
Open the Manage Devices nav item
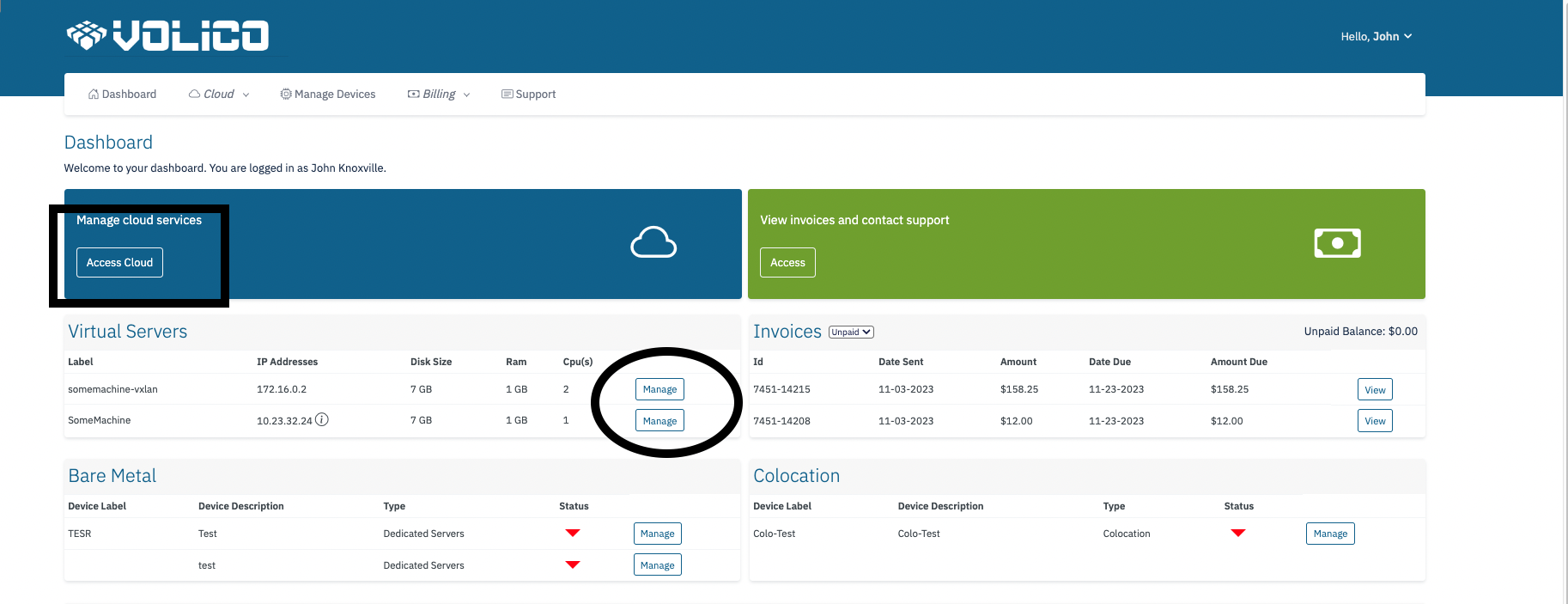click(x=328, y=95)
